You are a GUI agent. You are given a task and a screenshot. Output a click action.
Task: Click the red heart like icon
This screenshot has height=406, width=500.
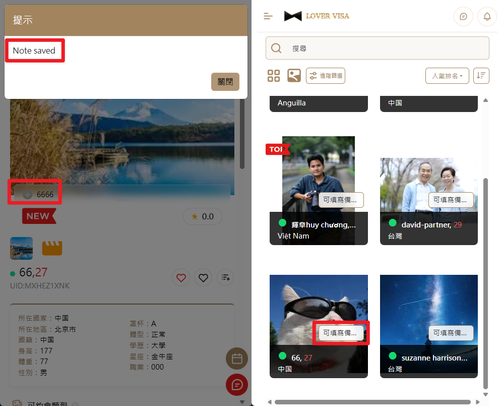(x=181, y=277)
